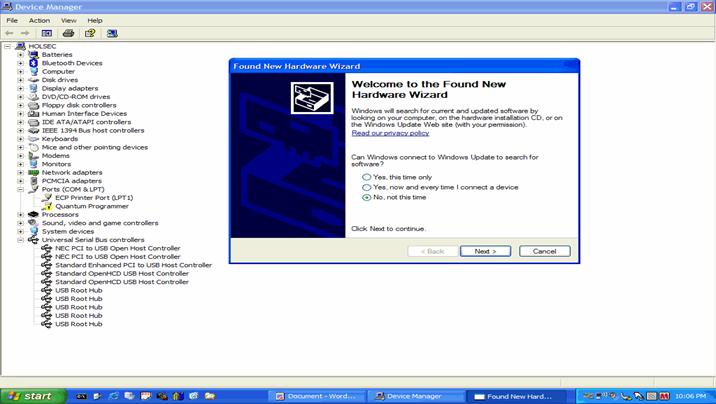
Task: Expand the Human Interface Devices node
Action: (x=21, y=114)
